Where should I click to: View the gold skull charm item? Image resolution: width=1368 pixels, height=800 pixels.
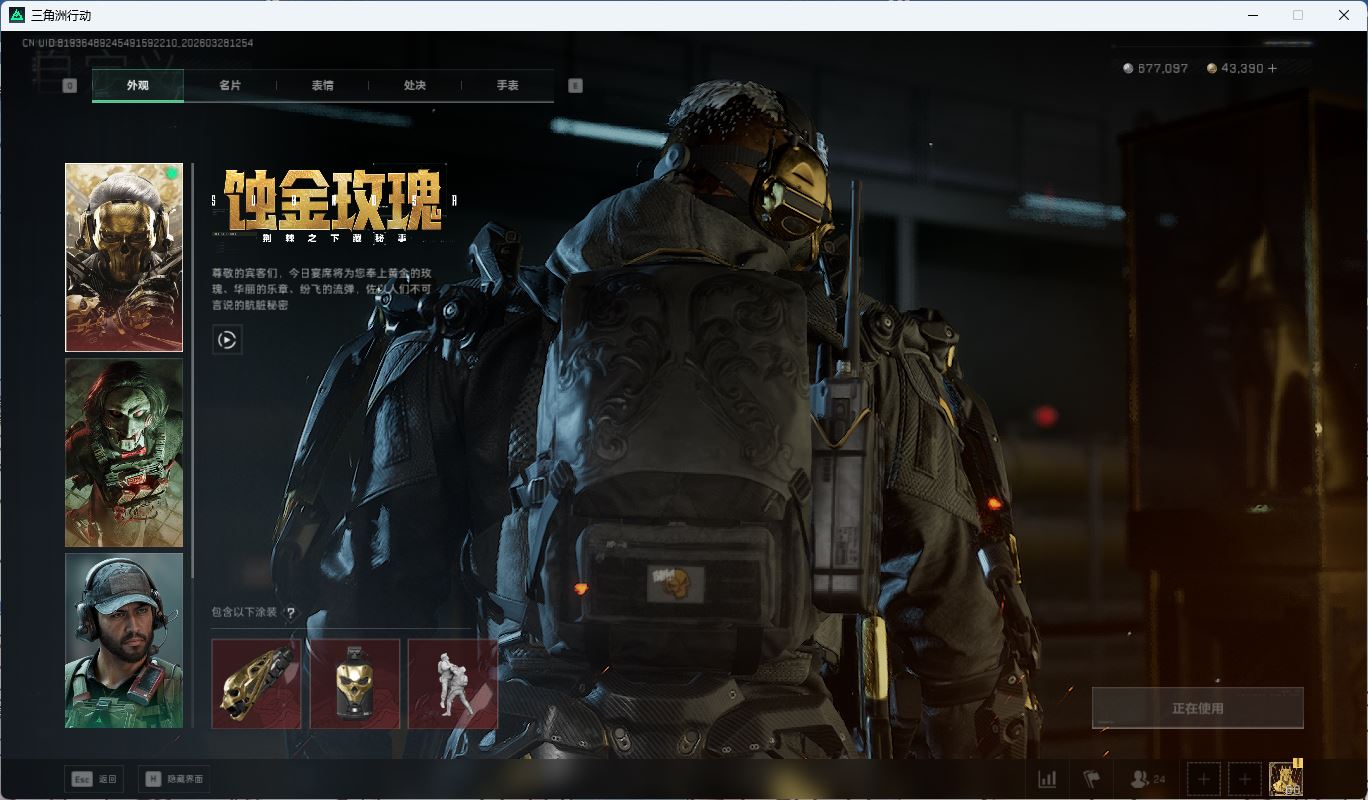355,684
